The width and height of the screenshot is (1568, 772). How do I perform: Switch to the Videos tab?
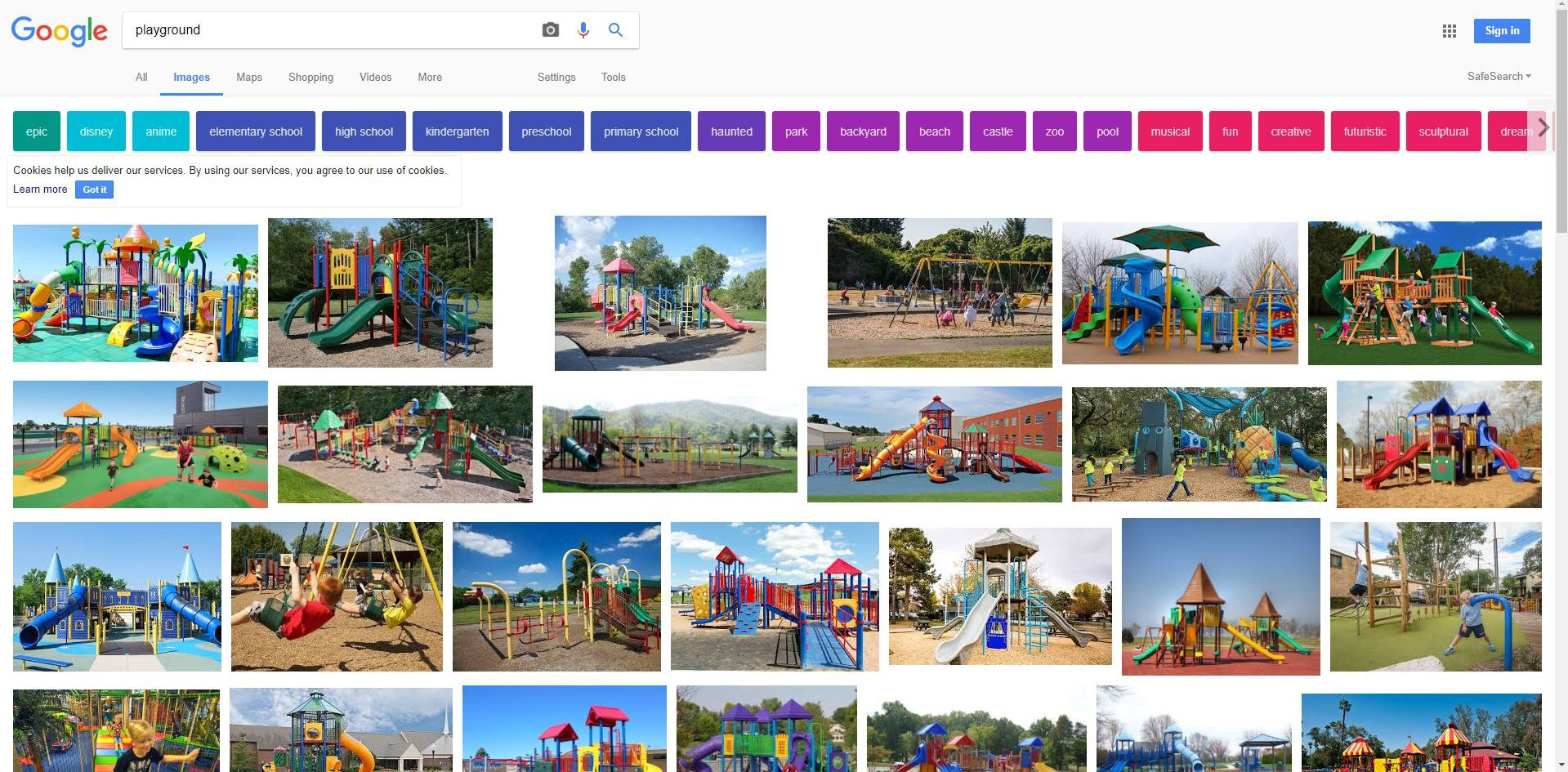(376, 77)
